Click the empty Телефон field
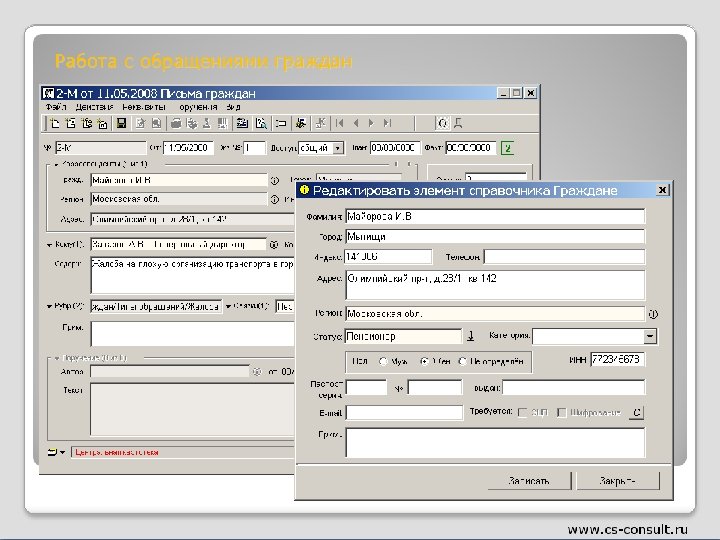 [x=564, y=257]
